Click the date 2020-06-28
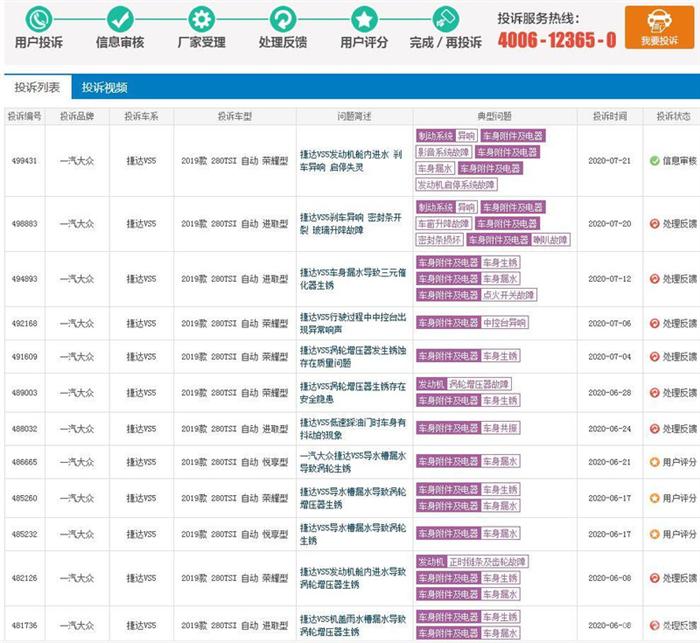 click(x=610, y=393)
